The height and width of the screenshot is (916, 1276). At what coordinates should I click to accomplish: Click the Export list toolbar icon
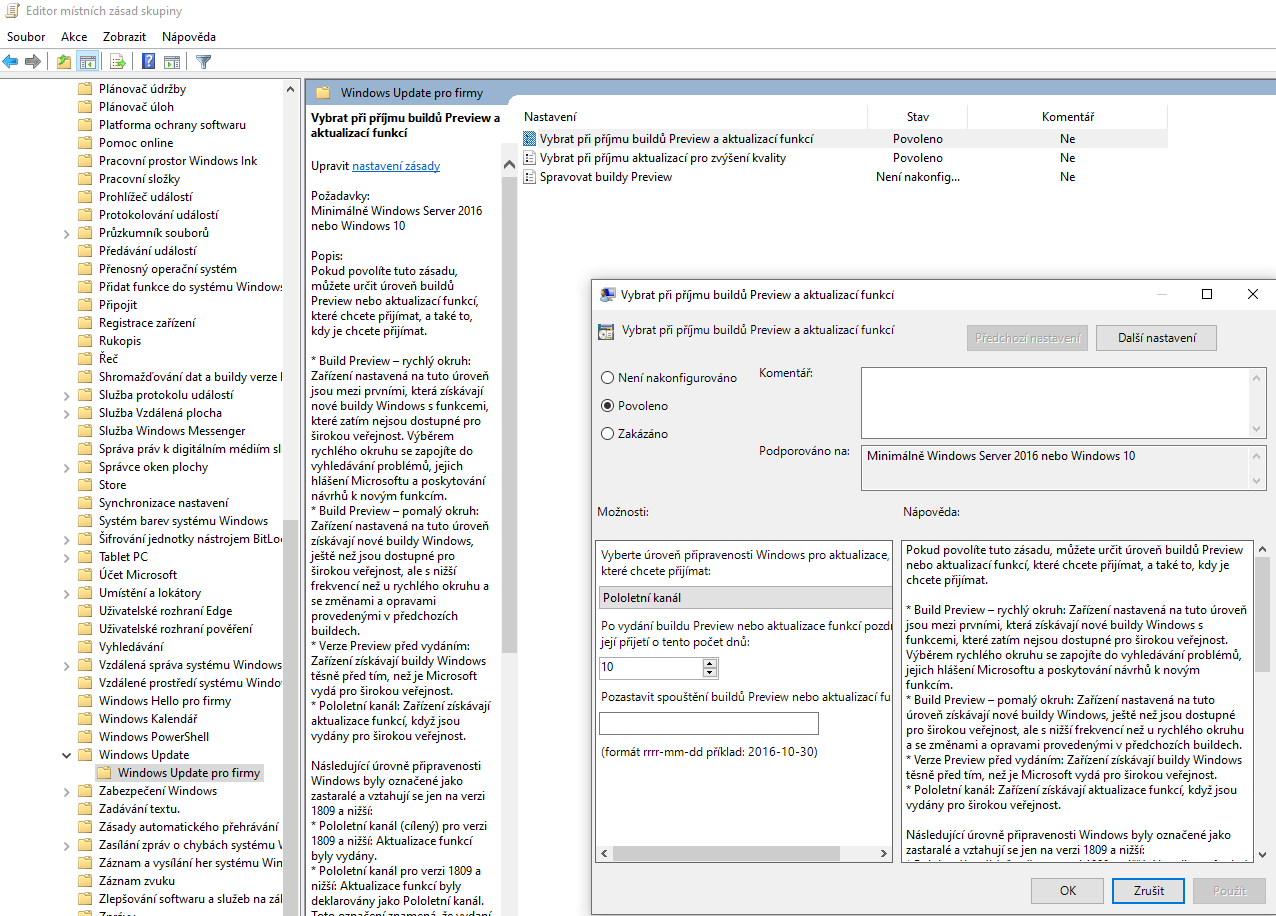tap(118, 62)
